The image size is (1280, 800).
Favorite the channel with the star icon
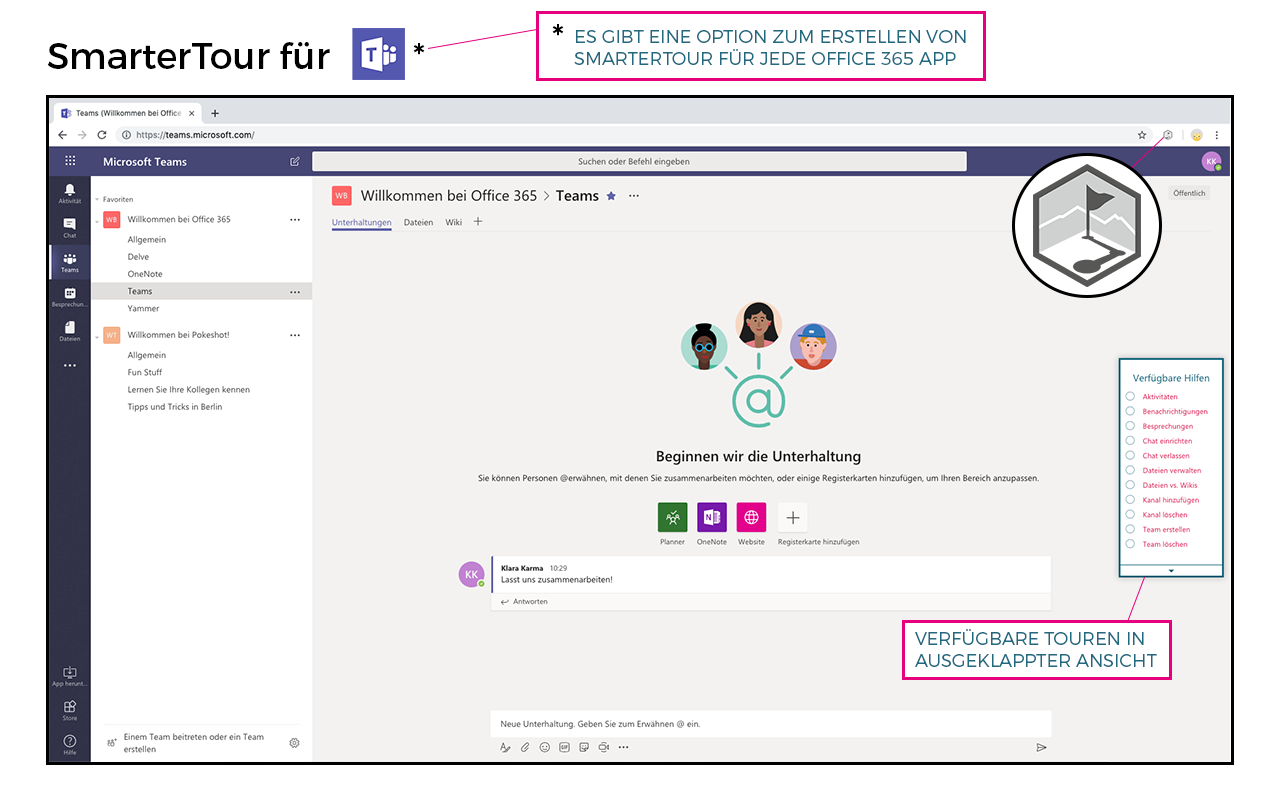point(611,196)
